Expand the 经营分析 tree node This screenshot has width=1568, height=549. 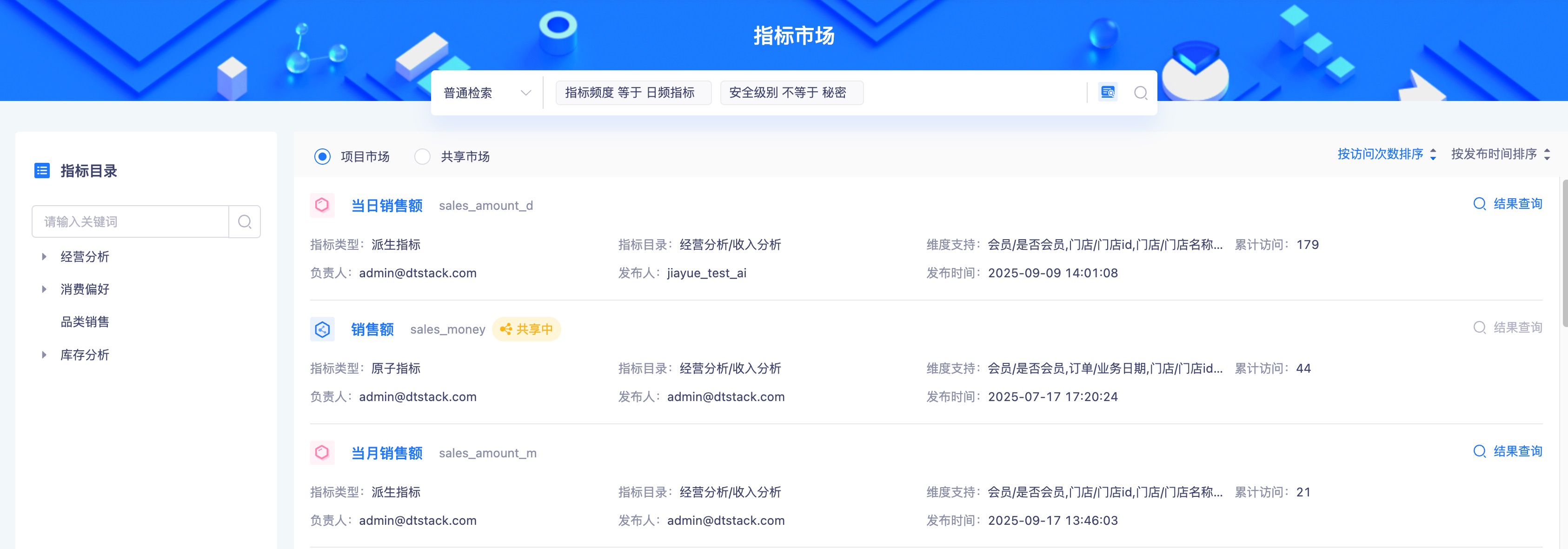pos(44,256)
